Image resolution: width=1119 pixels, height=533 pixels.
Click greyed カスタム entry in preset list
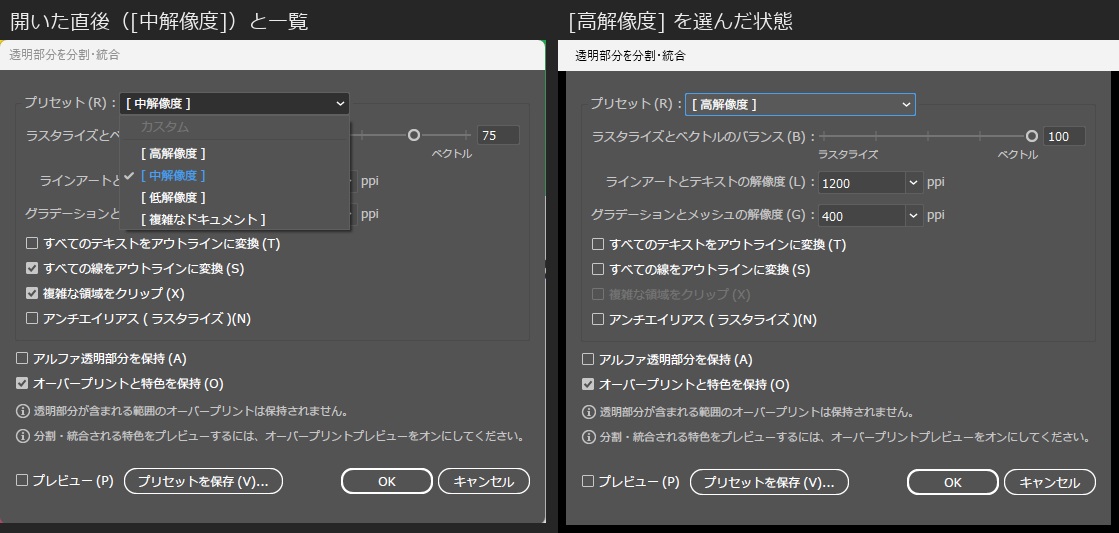[165, 126]
